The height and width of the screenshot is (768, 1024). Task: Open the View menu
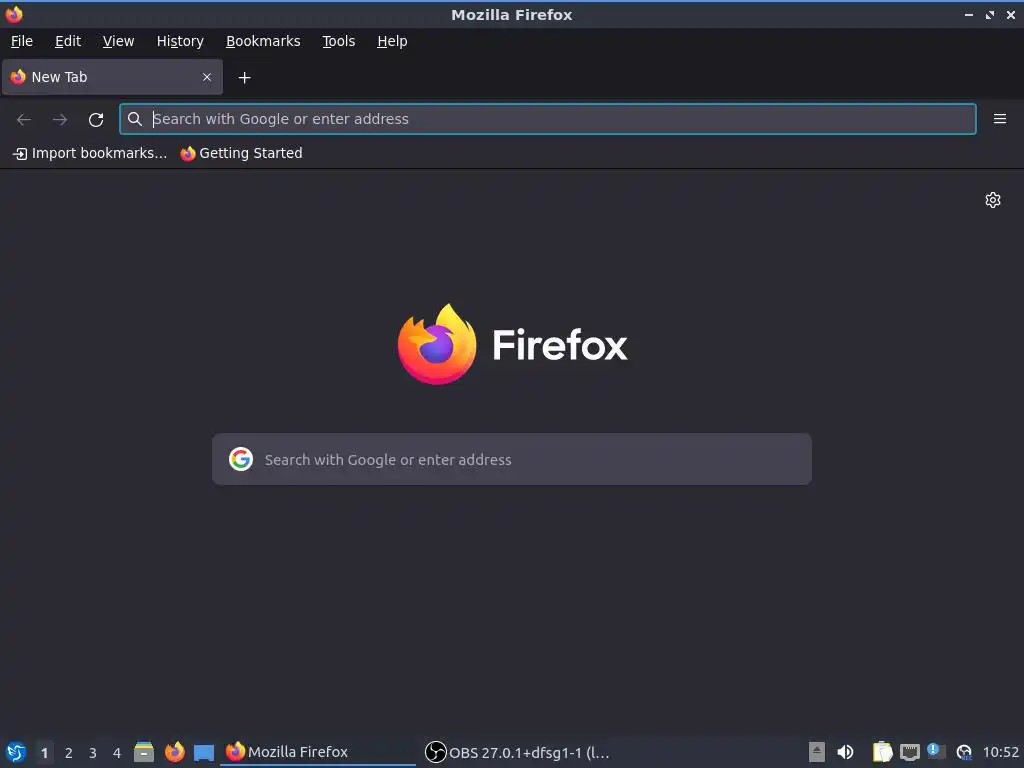tap(118, 41)
